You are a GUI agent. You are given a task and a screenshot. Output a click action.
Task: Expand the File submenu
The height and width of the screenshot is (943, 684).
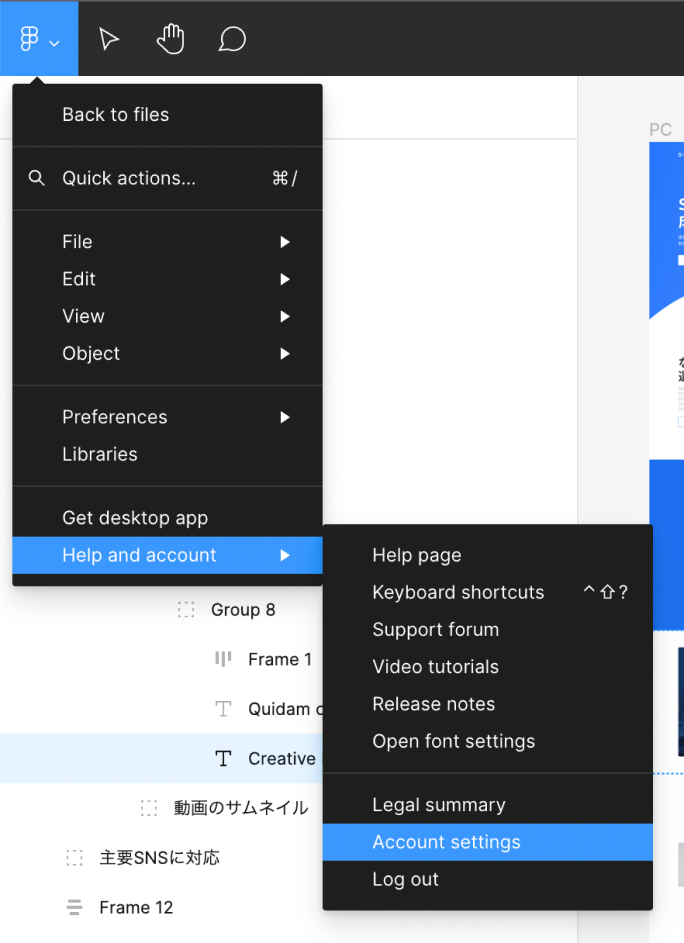click(x=77, y=241)
